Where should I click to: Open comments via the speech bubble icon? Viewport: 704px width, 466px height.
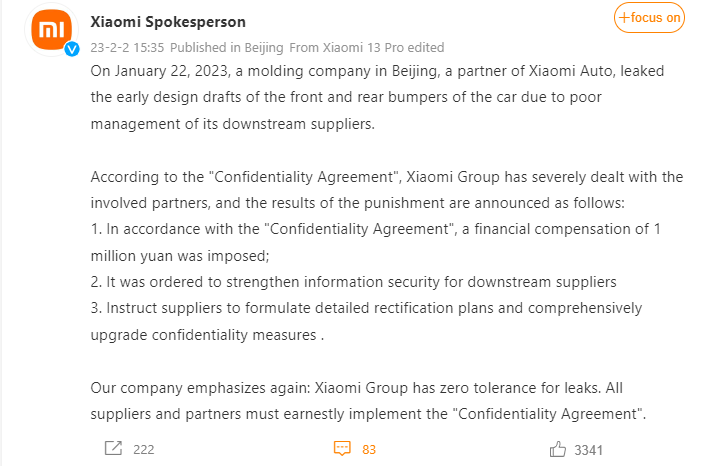(x=342, y=449)
